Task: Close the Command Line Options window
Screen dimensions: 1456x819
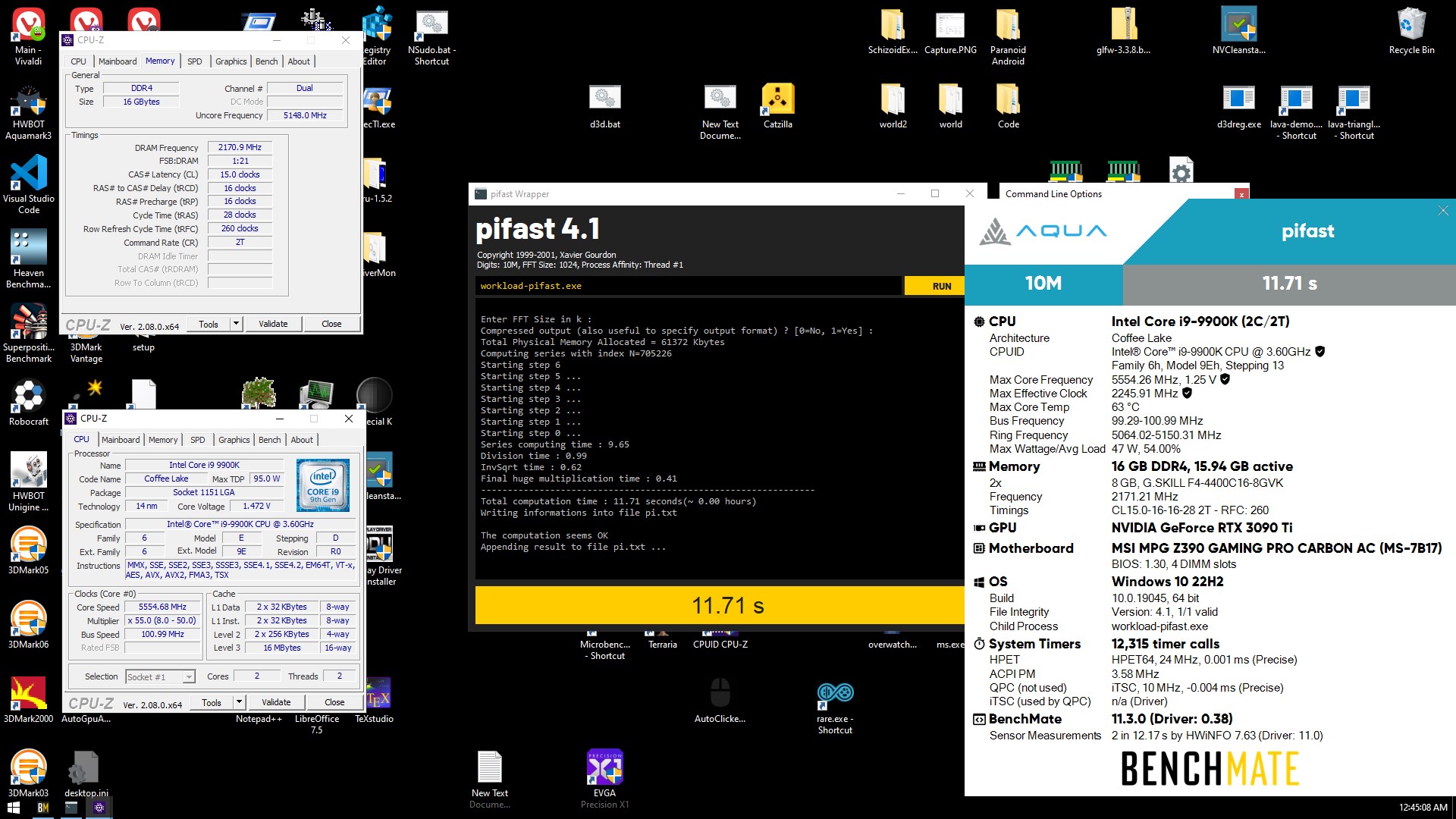Action: (1241, 194)
